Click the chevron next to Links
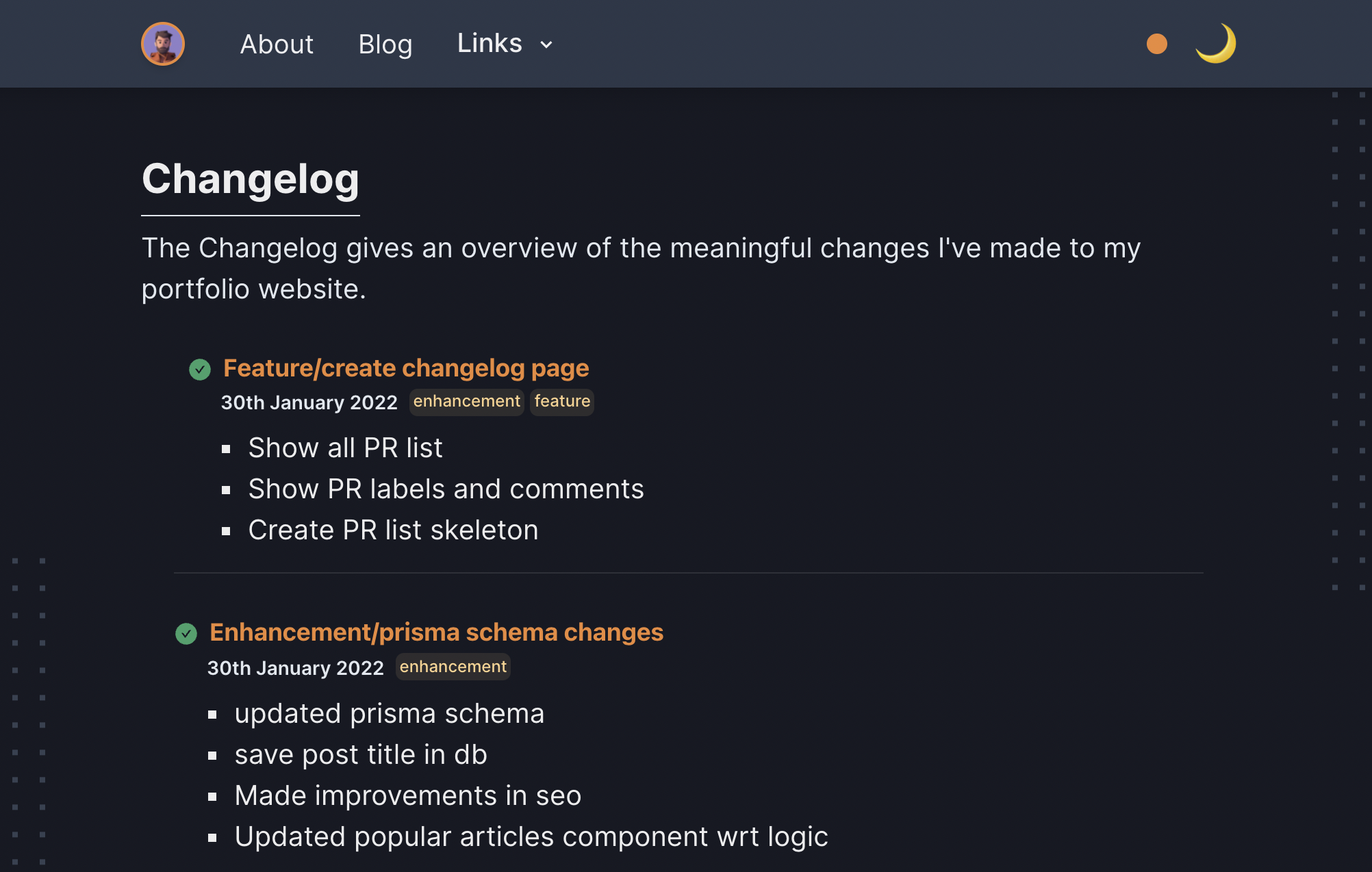1372x872 pixels. [546, 45]
